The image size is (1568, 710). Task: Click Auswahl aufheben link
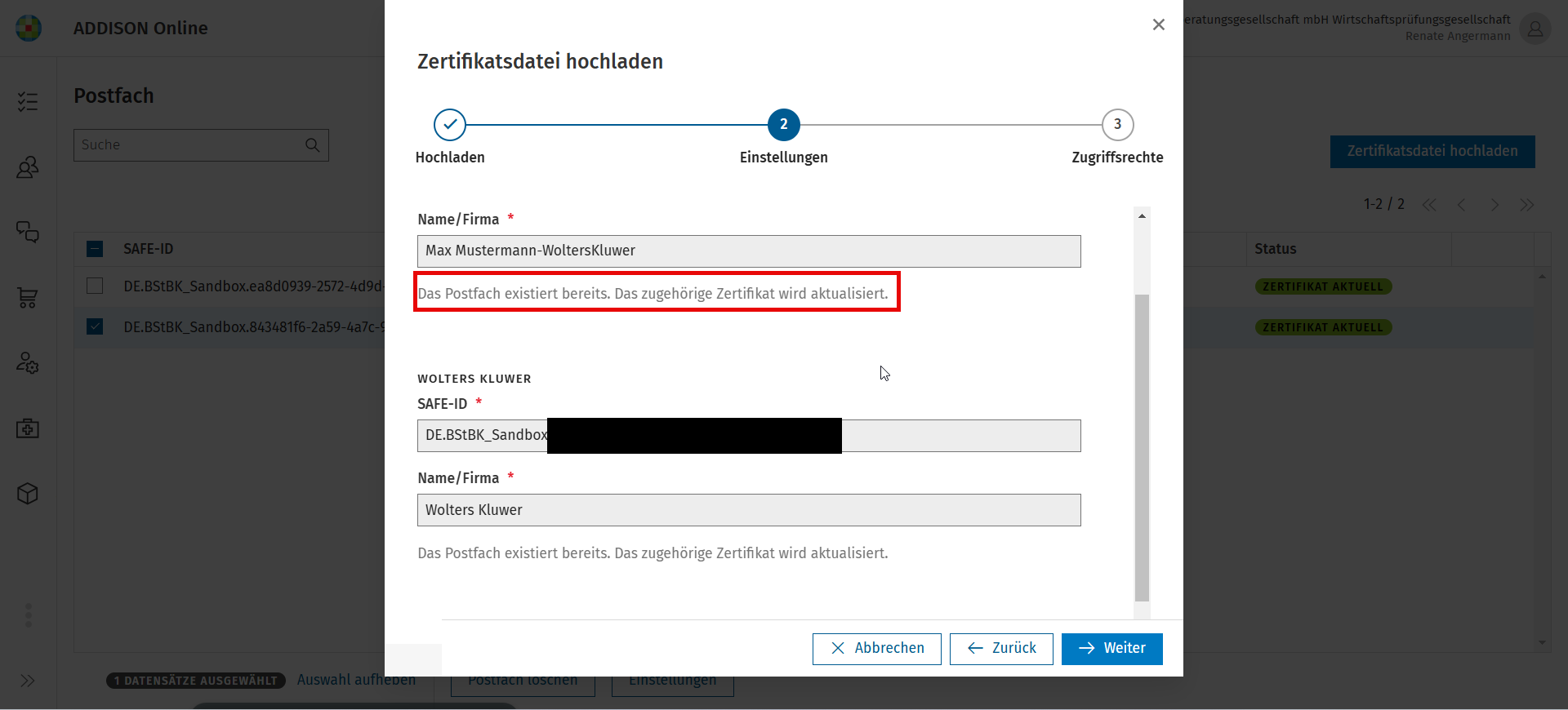(x=356, y=680)
